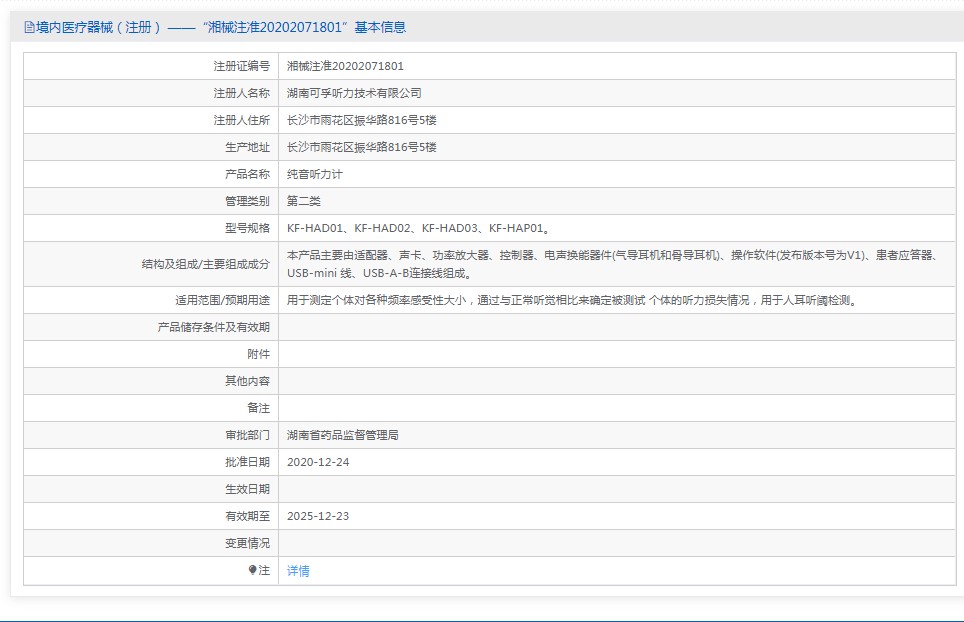The width and height of the screenshot is (964, 622).
Task: Click the 生效日期 label
Action: pyautogui.click(x=247, y=489)
